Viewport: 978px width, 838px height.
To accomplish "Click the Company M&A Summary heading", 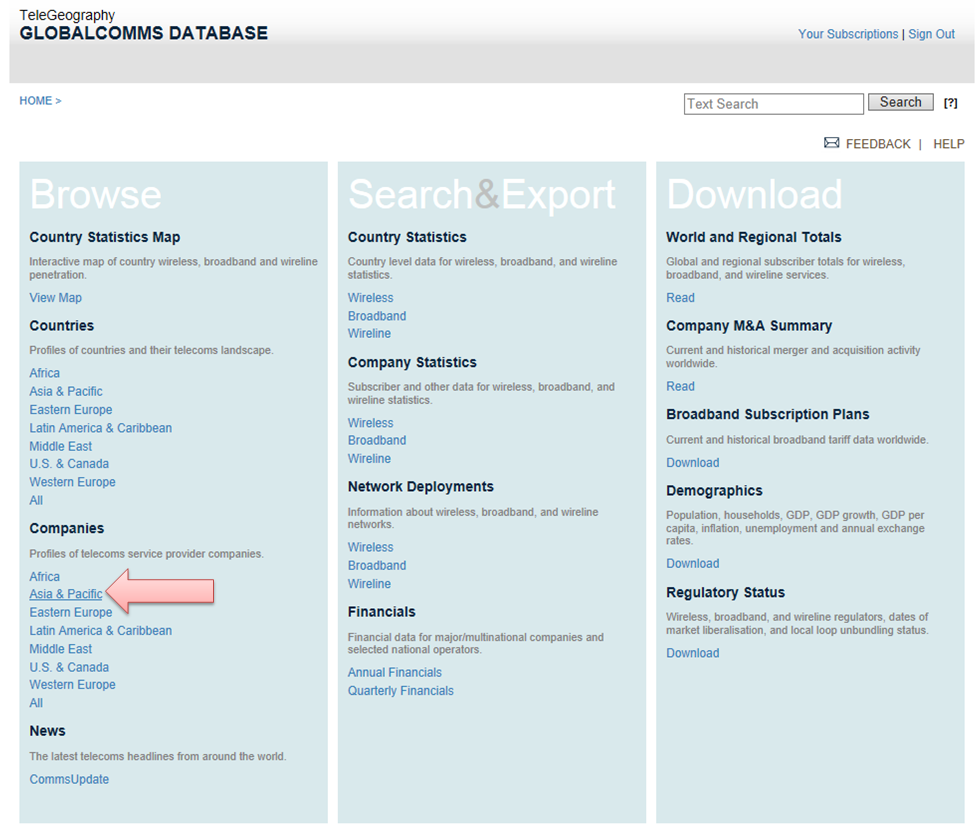I will tap(749, 325).
